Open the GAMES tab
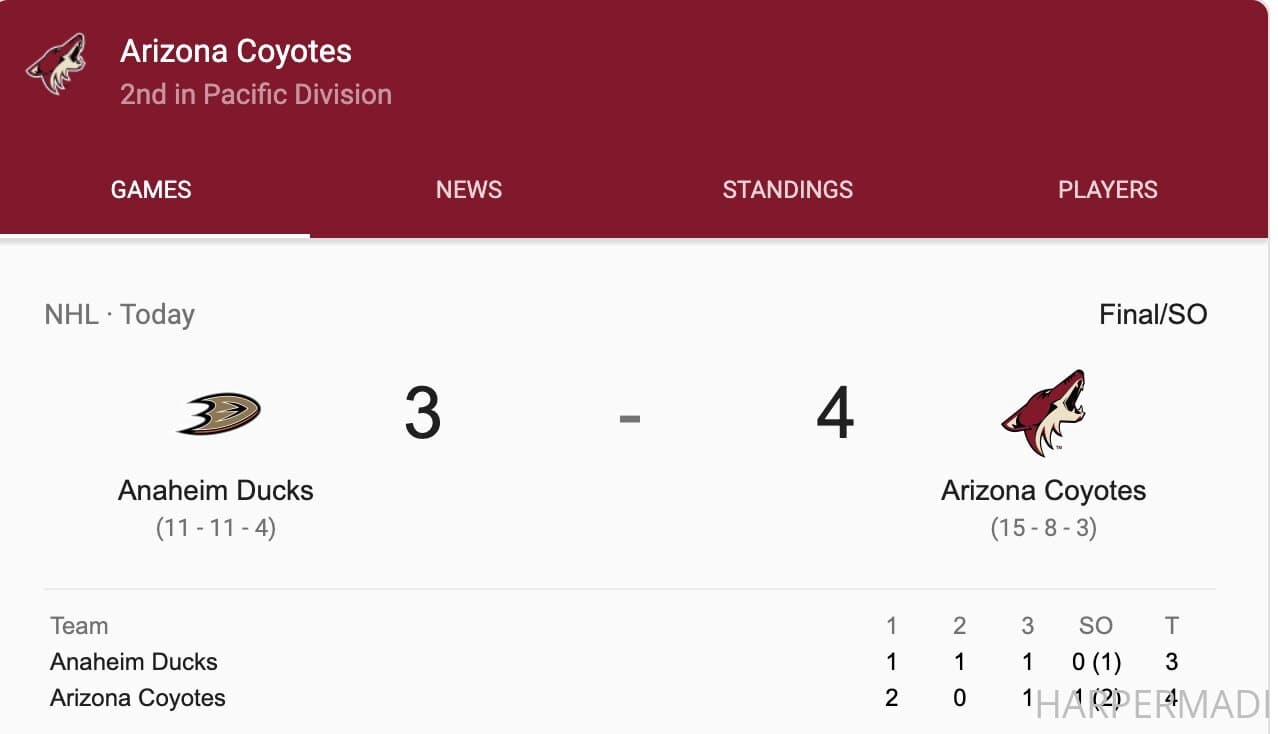Image resolution: width=1278 pixels, height=734 pixels. pos(151,190)
